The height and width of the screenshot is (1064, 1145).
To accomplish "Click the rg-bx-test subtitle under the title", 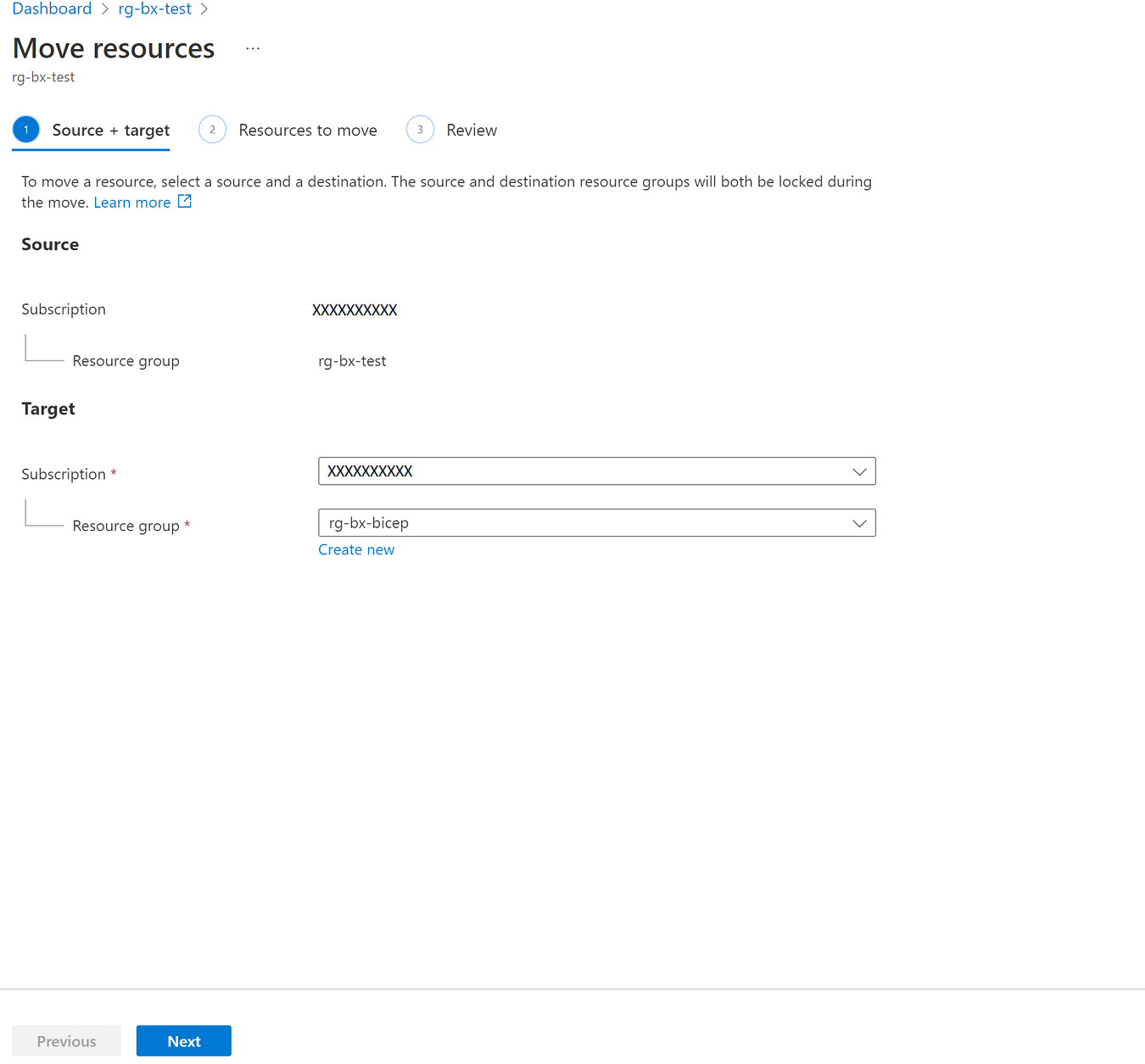I will 43,77.
